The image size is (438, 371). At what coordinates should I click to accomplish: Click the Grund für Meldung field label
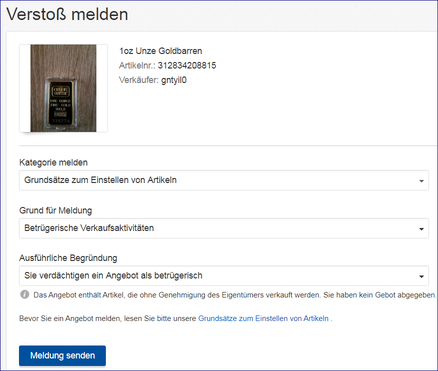tap(56, 211)
